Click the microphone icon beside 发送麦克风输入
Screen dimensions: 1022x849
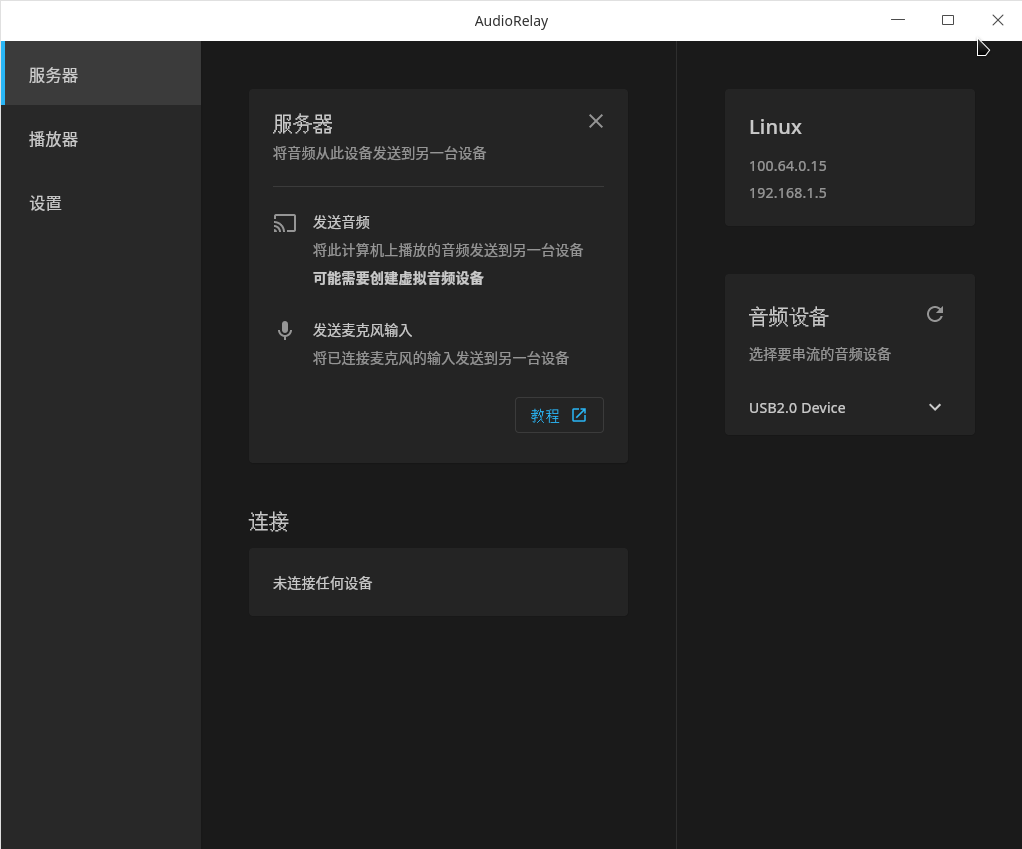(x=285, y=331)
